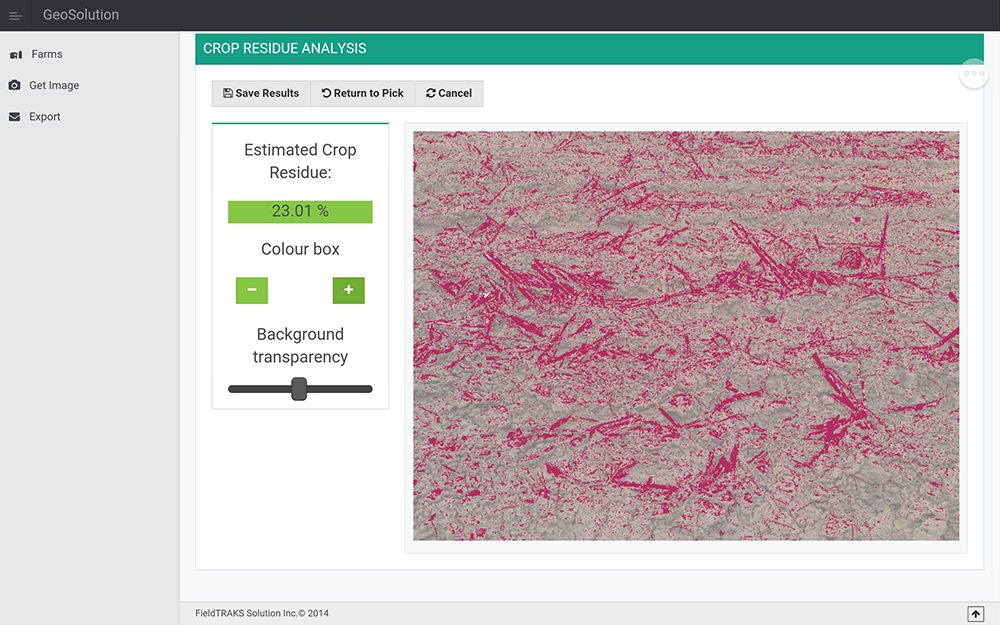Open the Export sidebar label

[x=45, y=117]
